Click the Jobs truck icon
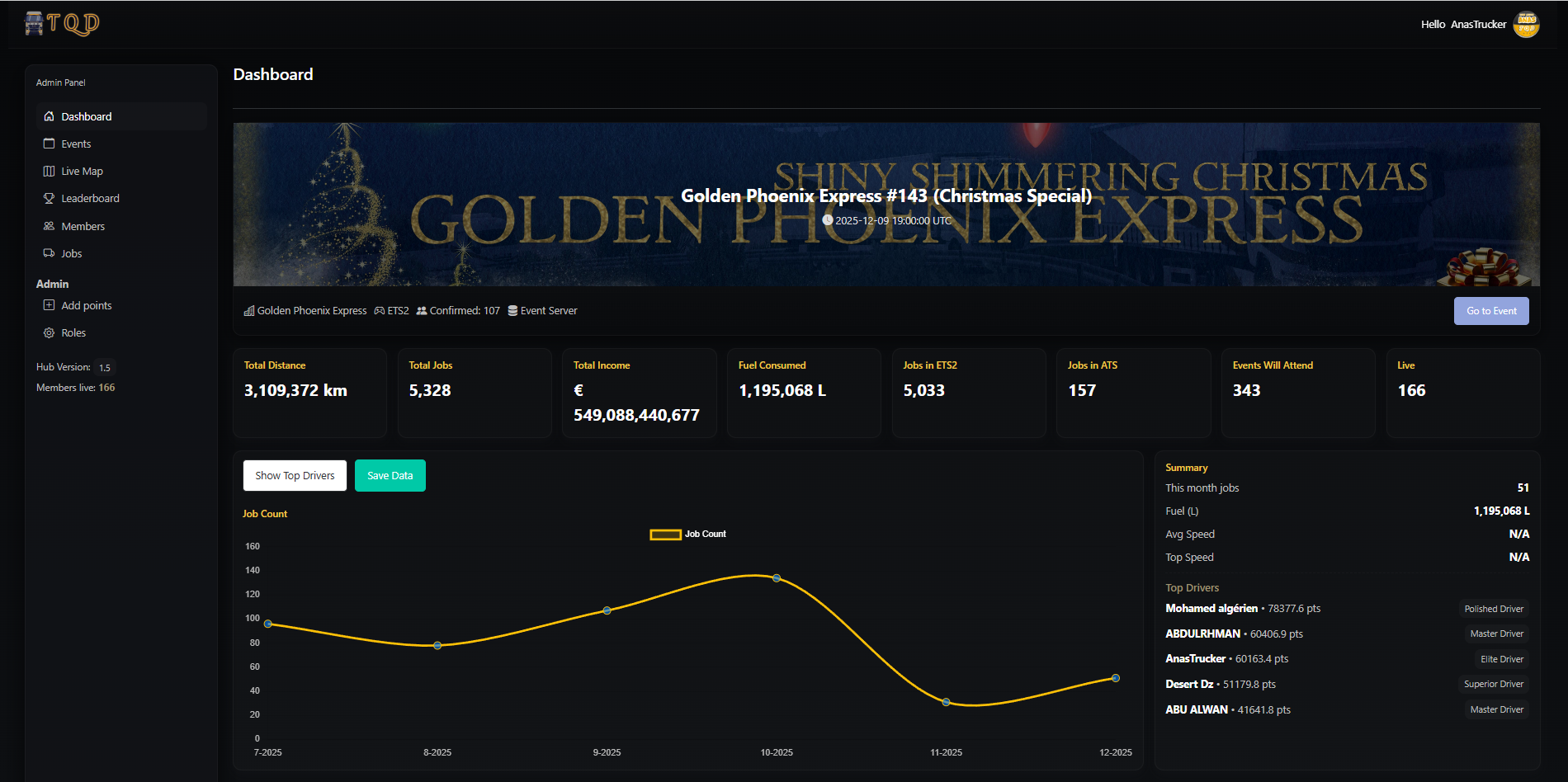 pyautogui.click(x=49, y=253)
